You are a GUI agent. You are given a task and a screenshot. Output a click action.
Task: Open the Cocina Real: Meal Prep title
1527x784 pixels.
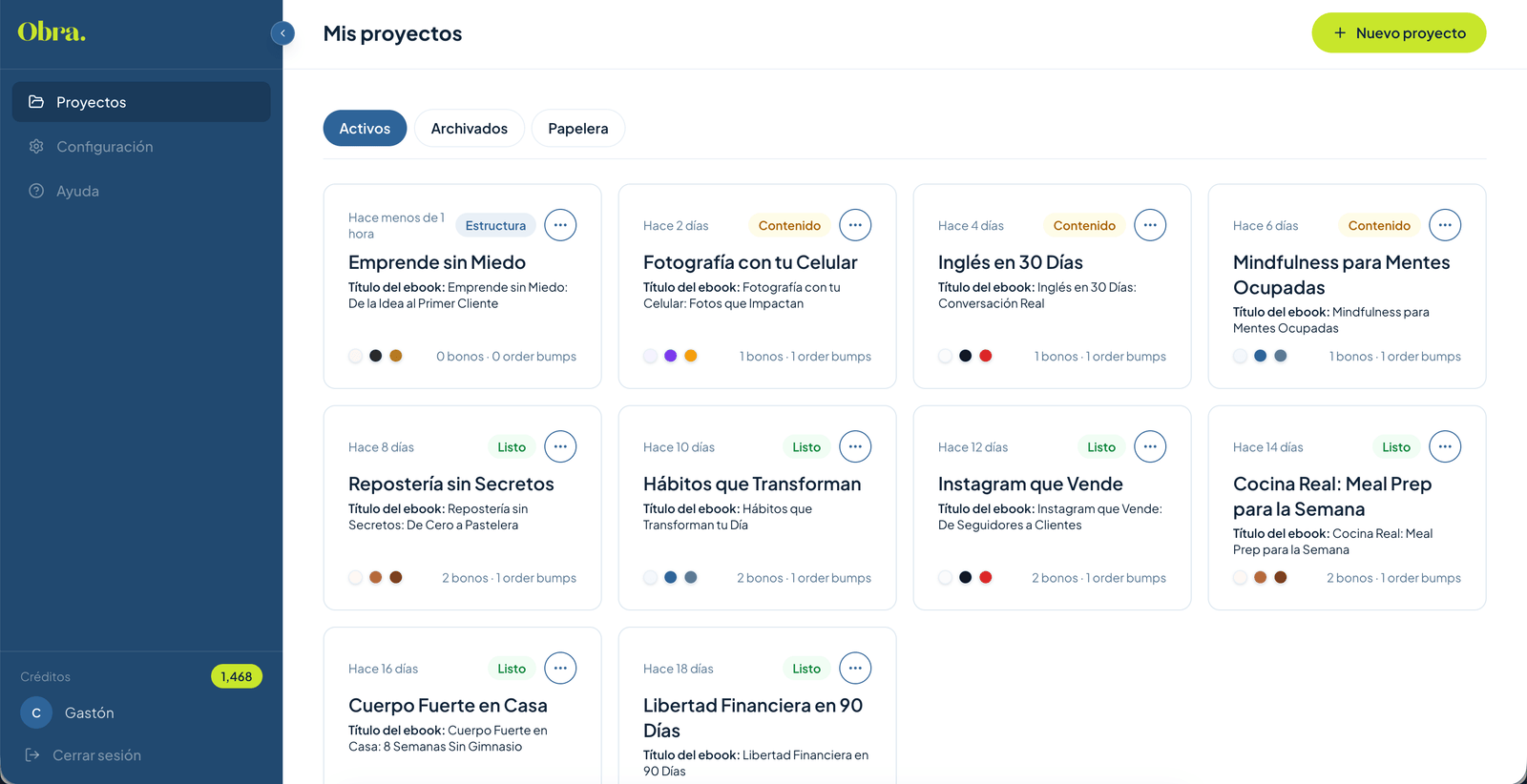(x=1332, y=496)
